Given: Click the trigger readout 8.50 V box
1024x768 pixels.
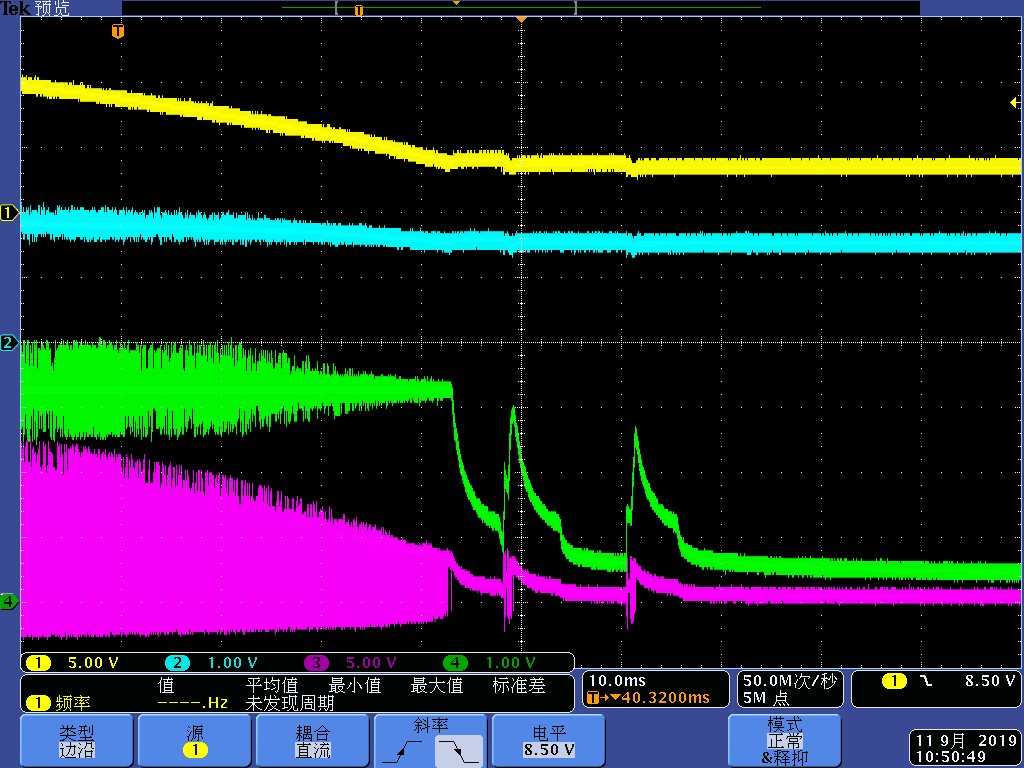Looking at the screenshot, I should pos(934,689).
